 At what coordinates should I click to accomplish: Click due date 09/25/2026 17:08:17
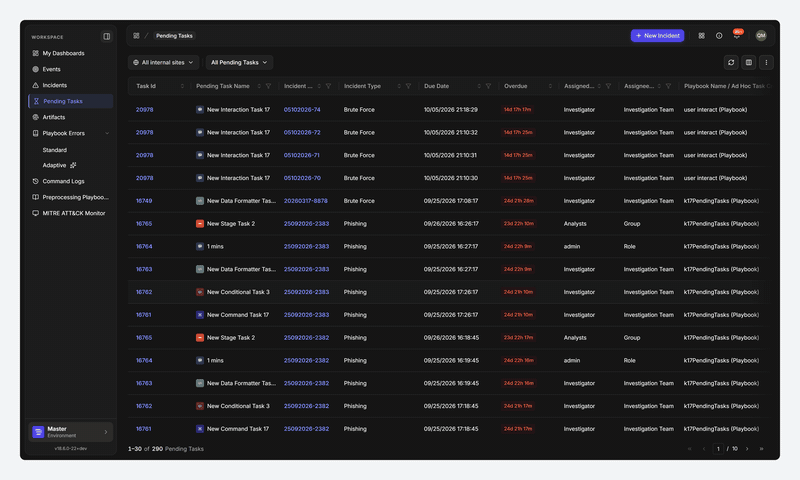point(451,201)
